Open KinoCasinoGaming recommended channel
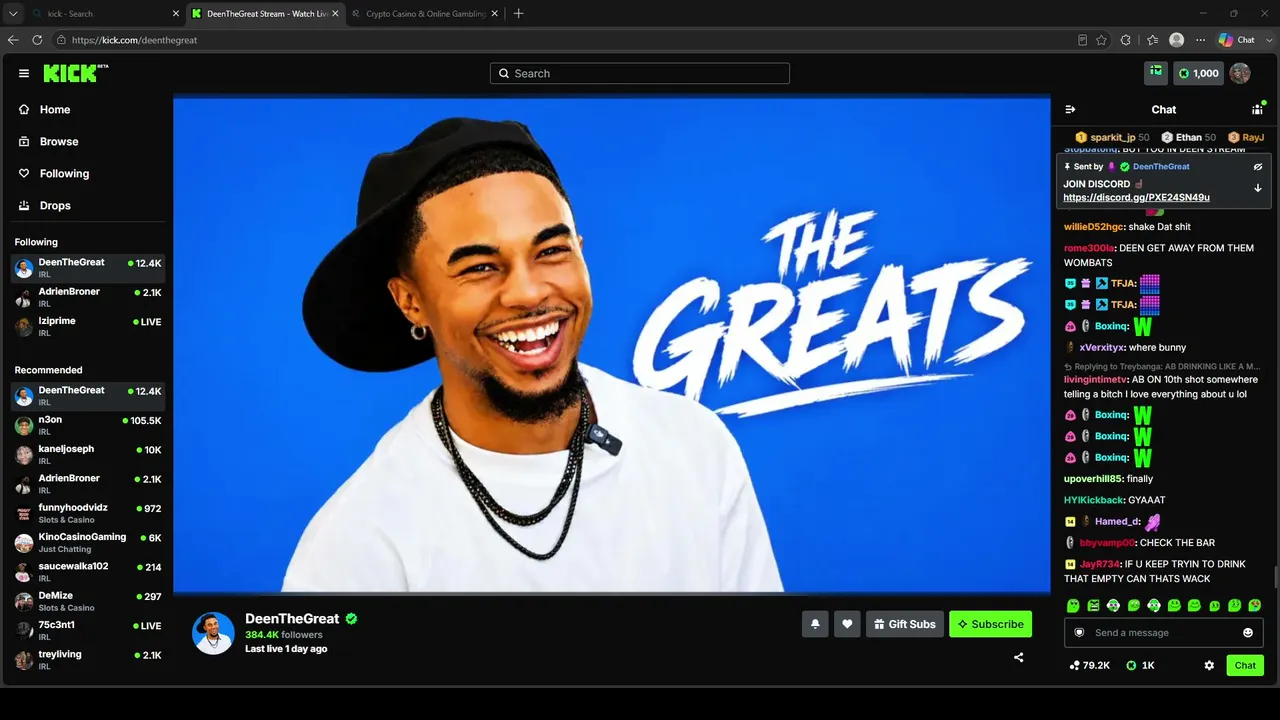Screen dimensions: 1280x720 click(88, 543)
